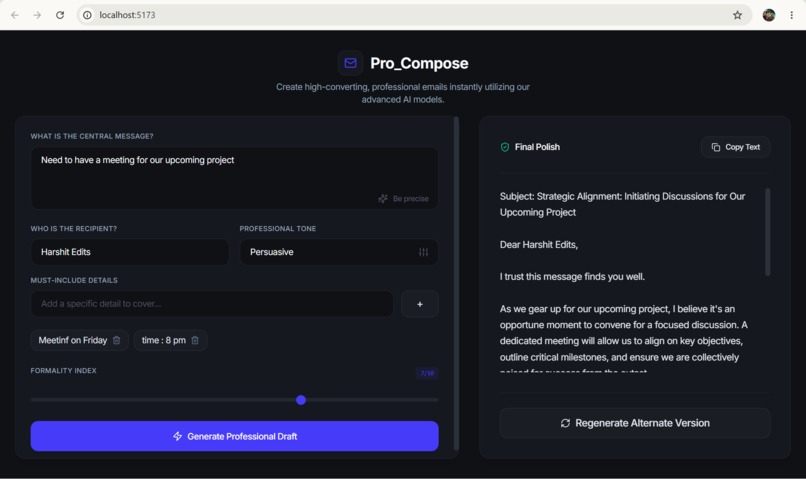Click the 'As we gear up' email paragraph
The width and height of the screenshot is (806, 479).
[x=624, y=336]
